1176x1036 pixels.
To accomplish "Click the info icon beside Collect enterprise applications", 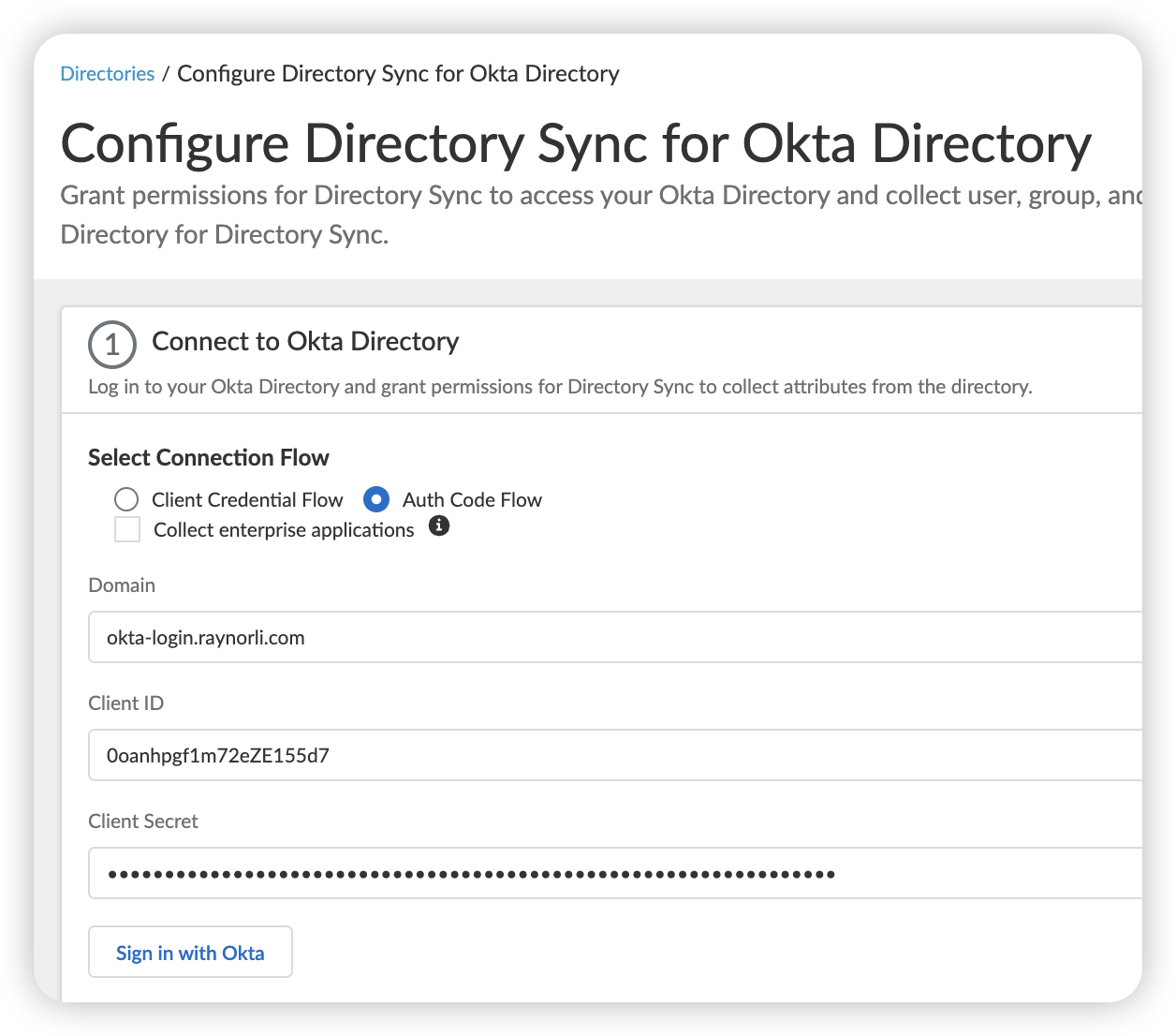I will click(439, 526).
